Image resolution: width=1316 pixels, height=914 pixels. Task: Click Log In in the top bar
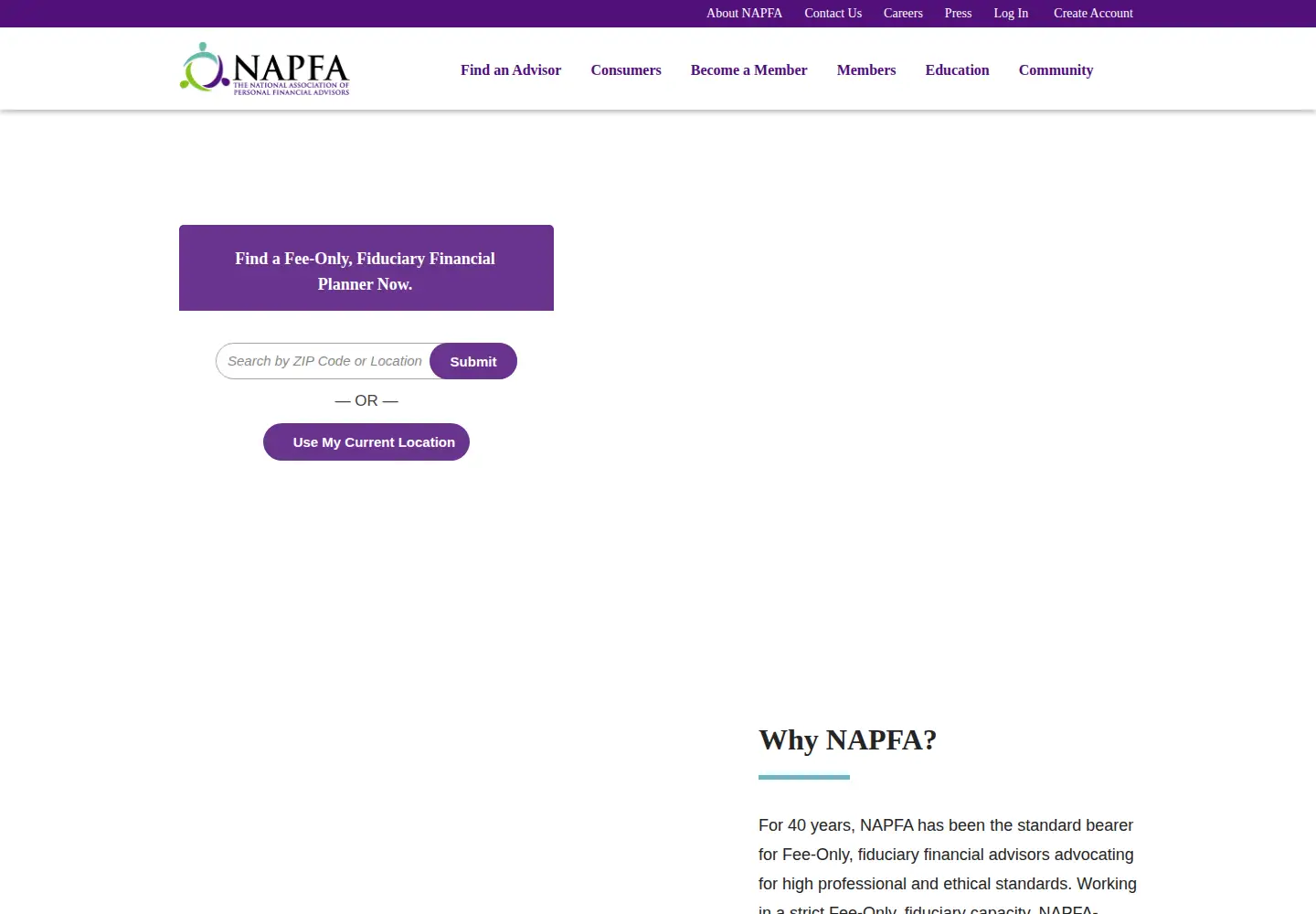[x=1011, y=13]
